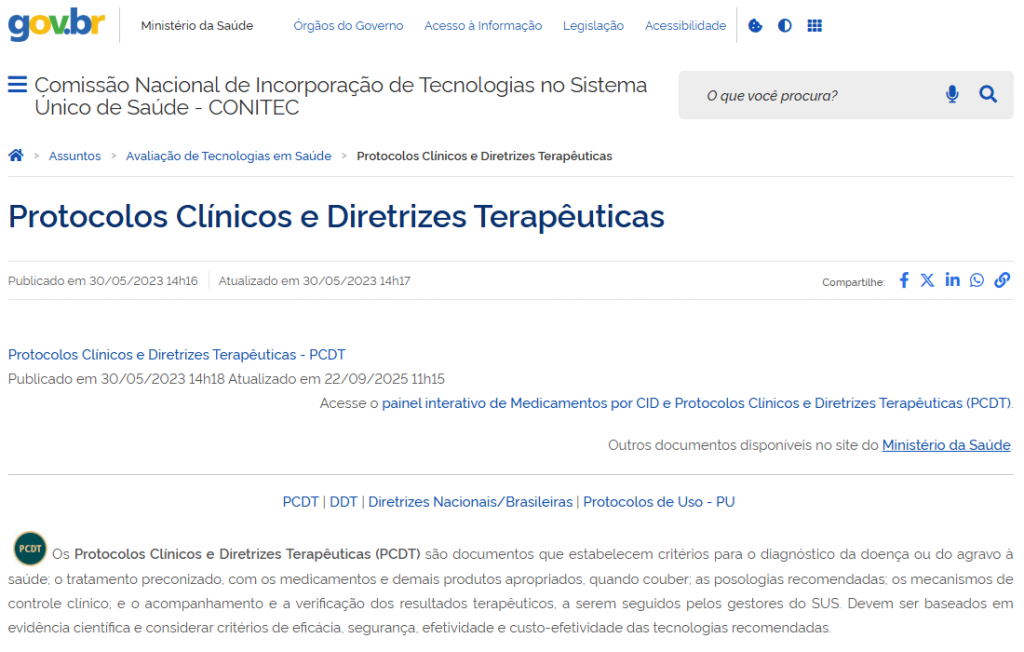
Task: Open the painel interativo de Medicamentos link
Action: [x=696, y=404]
